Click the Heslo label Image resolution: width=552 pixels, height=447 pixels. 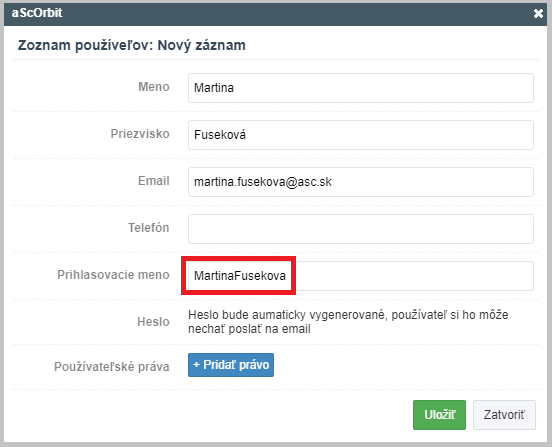coord(153,322)
